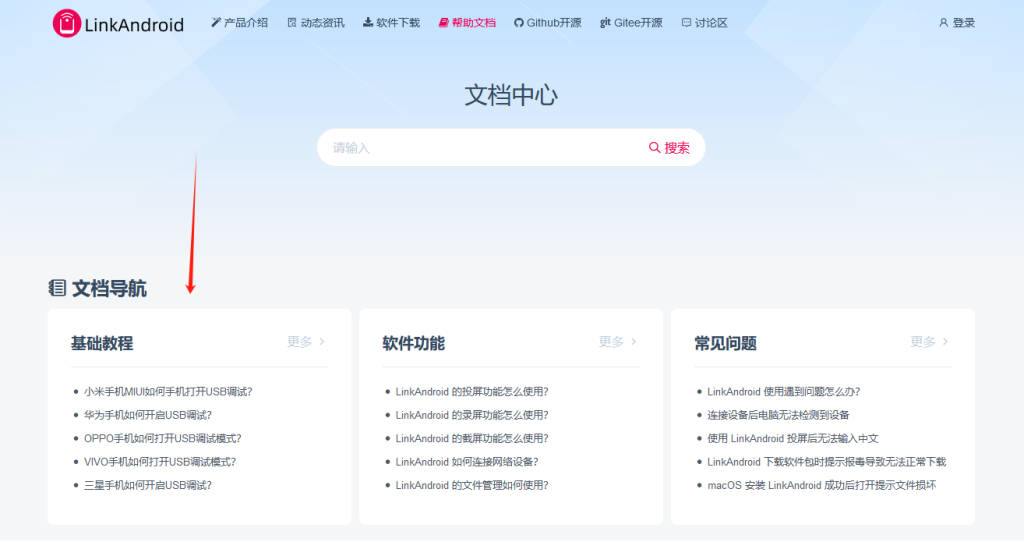
Task: Click the Gitee git icon in navbar
Action: pyautogui.click(x=605, y=23)
